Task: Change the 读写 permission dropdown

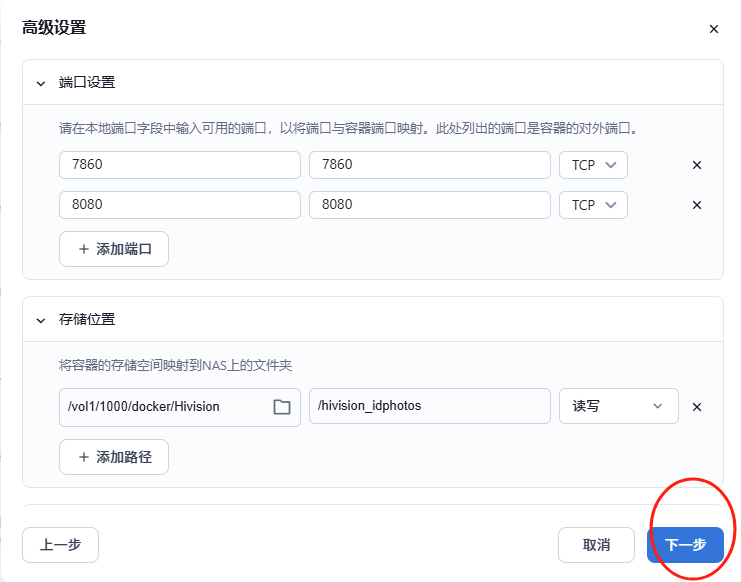Action: point(618,406)
